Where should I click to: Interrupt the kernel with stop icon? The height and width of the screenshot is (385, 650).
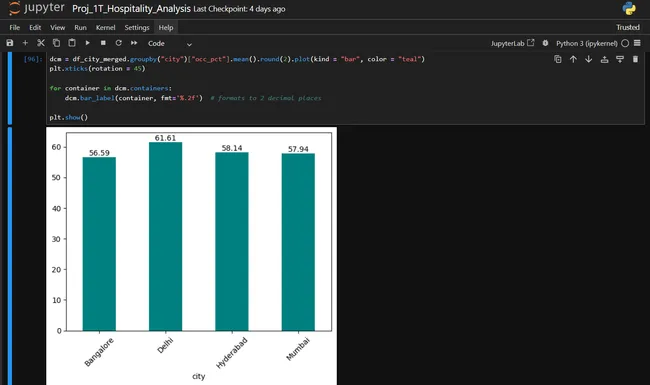click(x=103, y=43)
